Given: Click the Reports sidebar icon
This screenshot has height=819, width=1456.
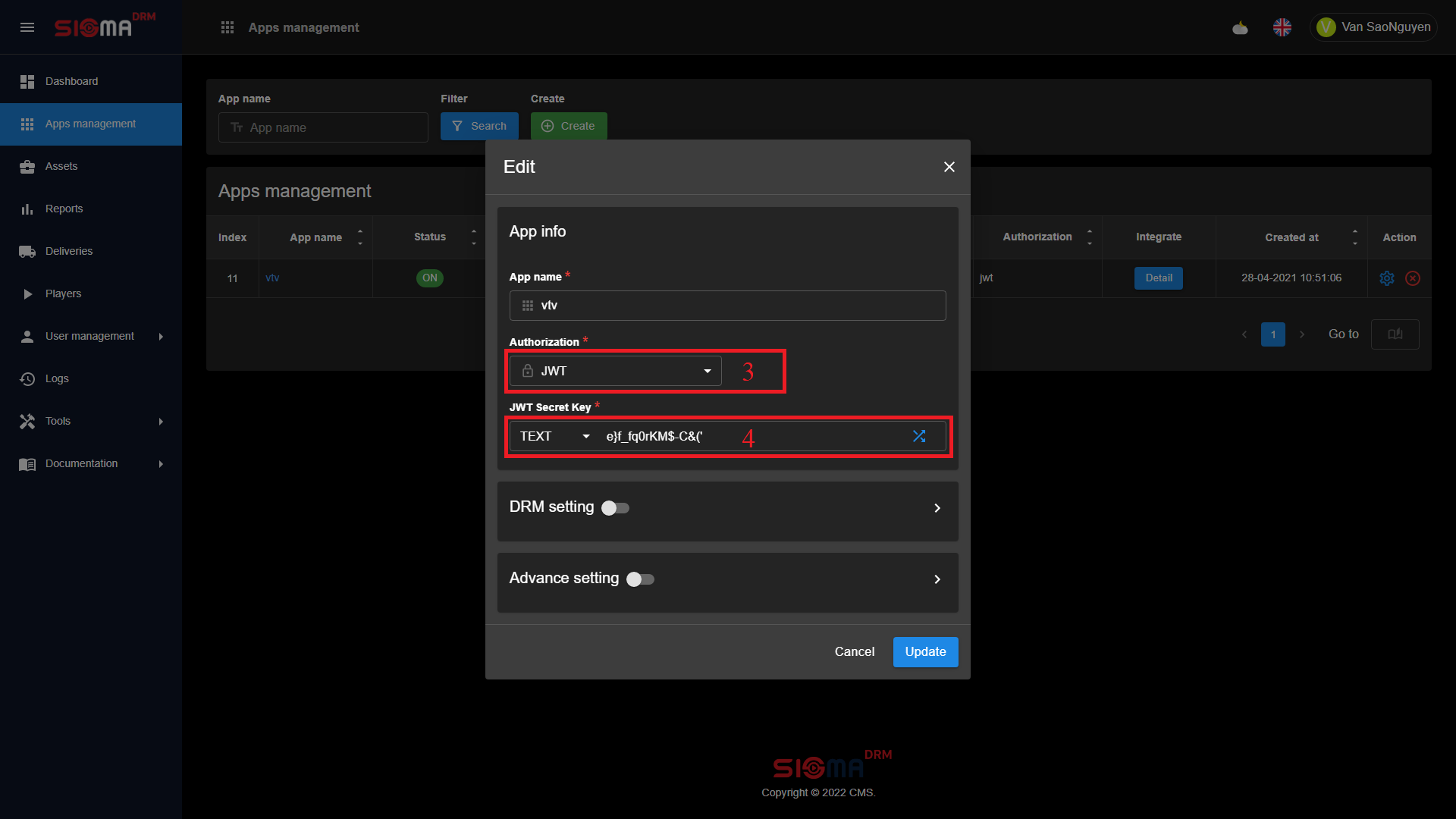Looking at the screenshot, I should point(27,209).
